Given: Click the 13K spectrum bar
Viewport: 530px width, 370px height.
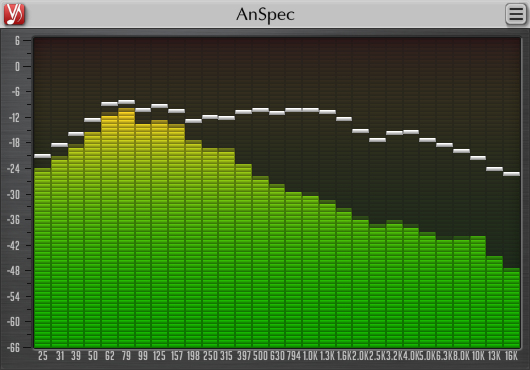Looking at the screenshot, I should pos(495,302).
